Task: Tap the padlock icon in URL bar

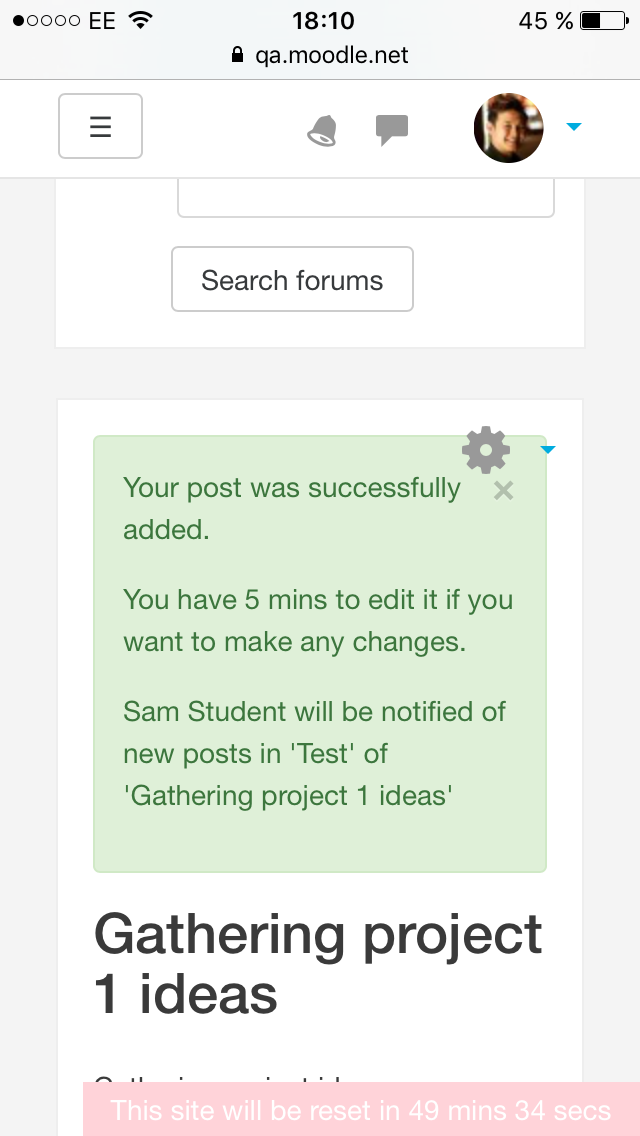Action: pos(237,55)
